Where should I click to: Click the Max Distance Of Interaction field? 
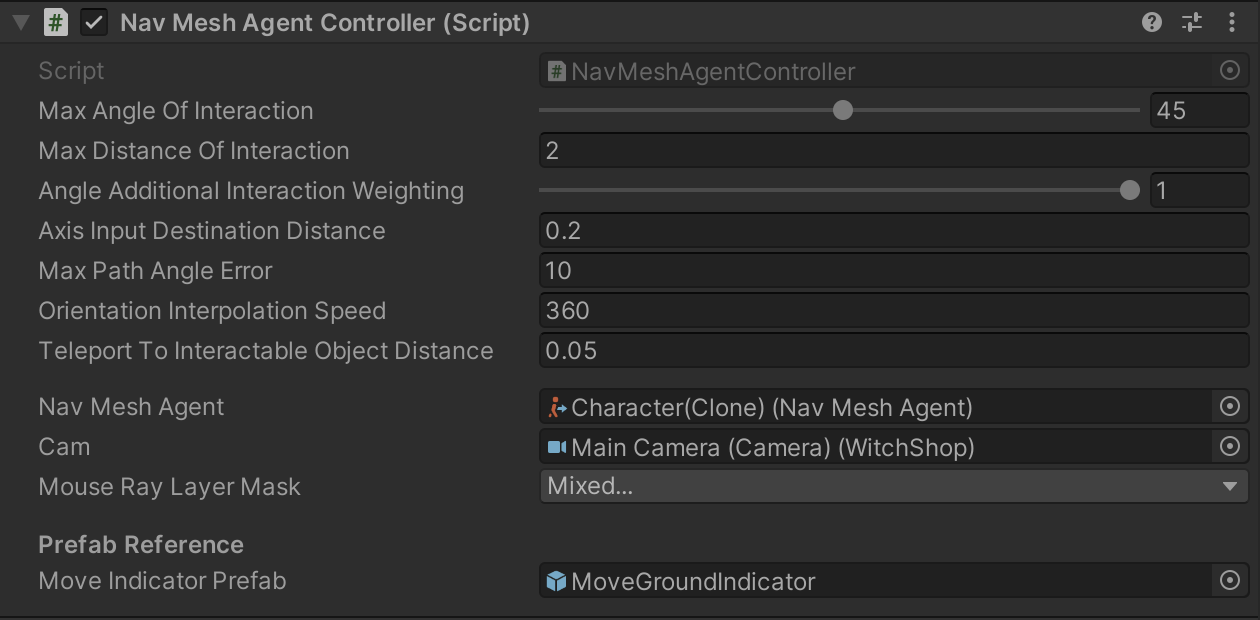(893, 151)
